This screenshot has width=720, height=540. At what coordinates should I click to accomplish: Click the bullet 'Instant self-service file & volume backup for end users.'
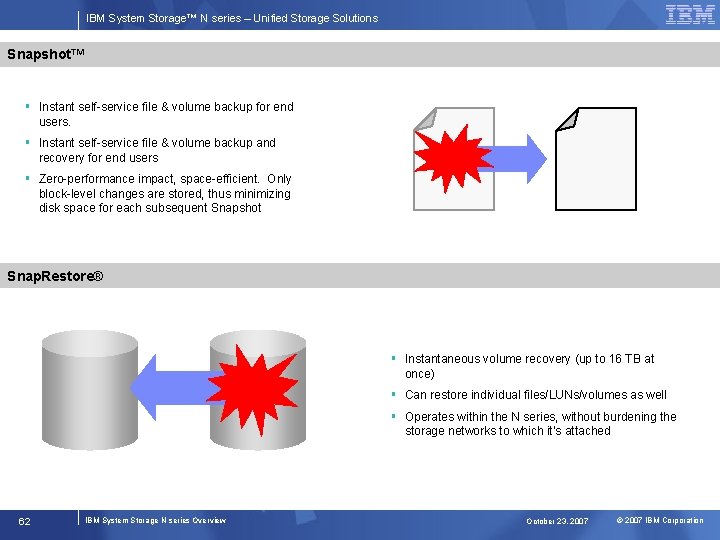click(166, 114)
